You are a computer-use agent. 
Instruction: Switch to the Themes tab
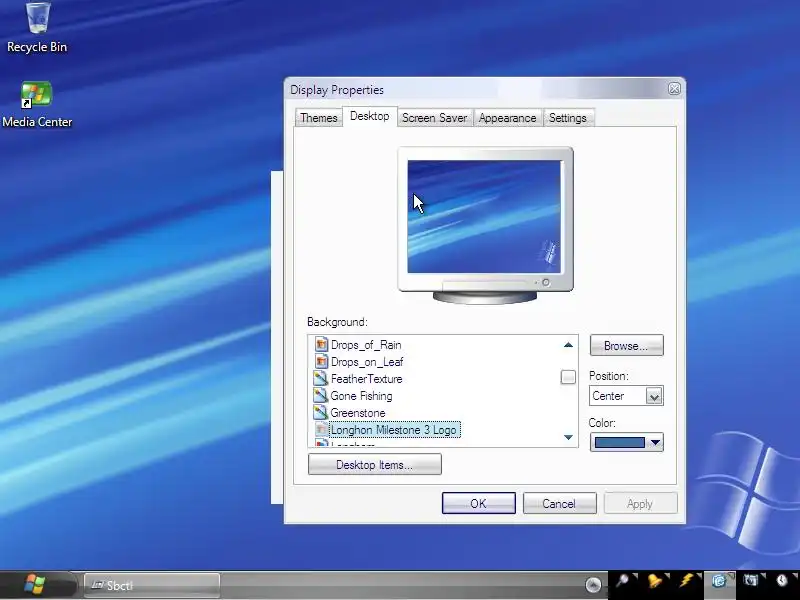tap(319, 117)
